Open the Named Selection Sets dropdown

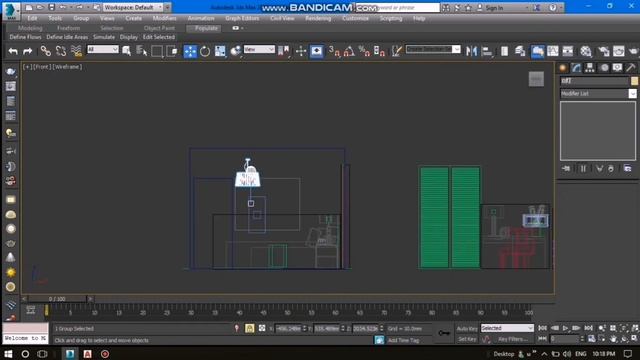tap(433, 49)
